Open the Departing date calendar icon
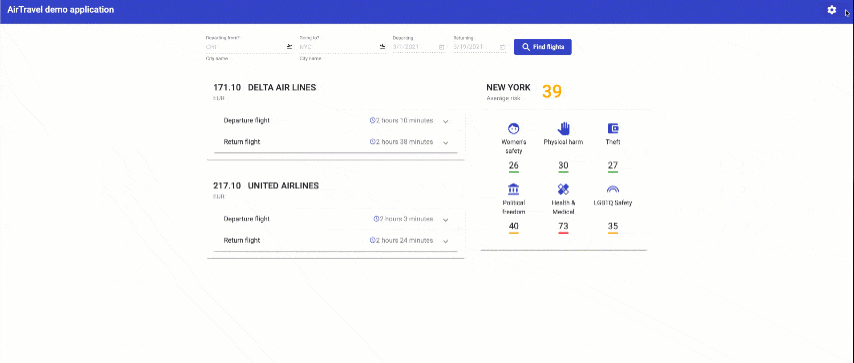Image resolution: width=854 pixels, height=363 pixels. click(442, 47)
